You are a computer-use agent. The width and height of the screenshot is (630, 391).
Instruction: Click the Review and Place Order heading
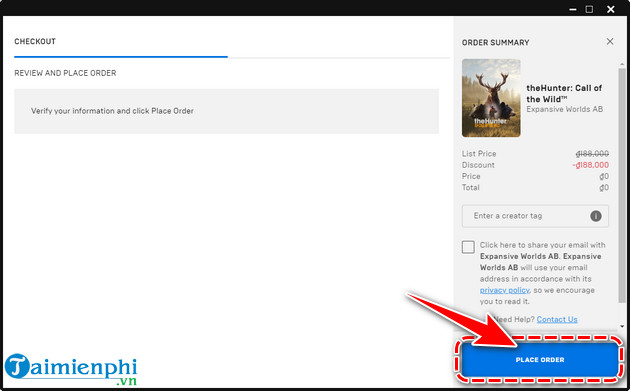click(x=65, y=73)
